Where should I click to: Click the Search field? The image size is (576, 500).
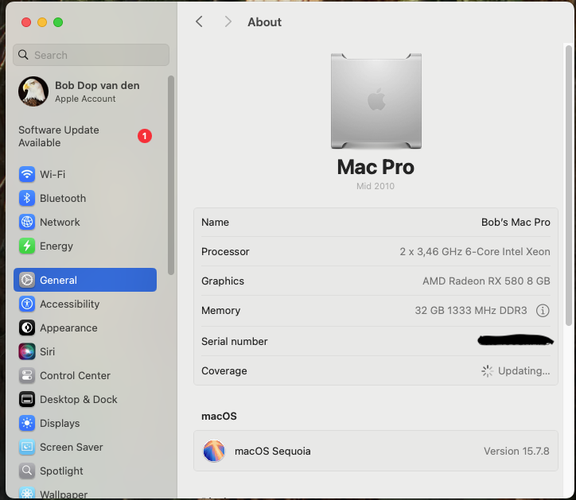(x=91, y=55)
